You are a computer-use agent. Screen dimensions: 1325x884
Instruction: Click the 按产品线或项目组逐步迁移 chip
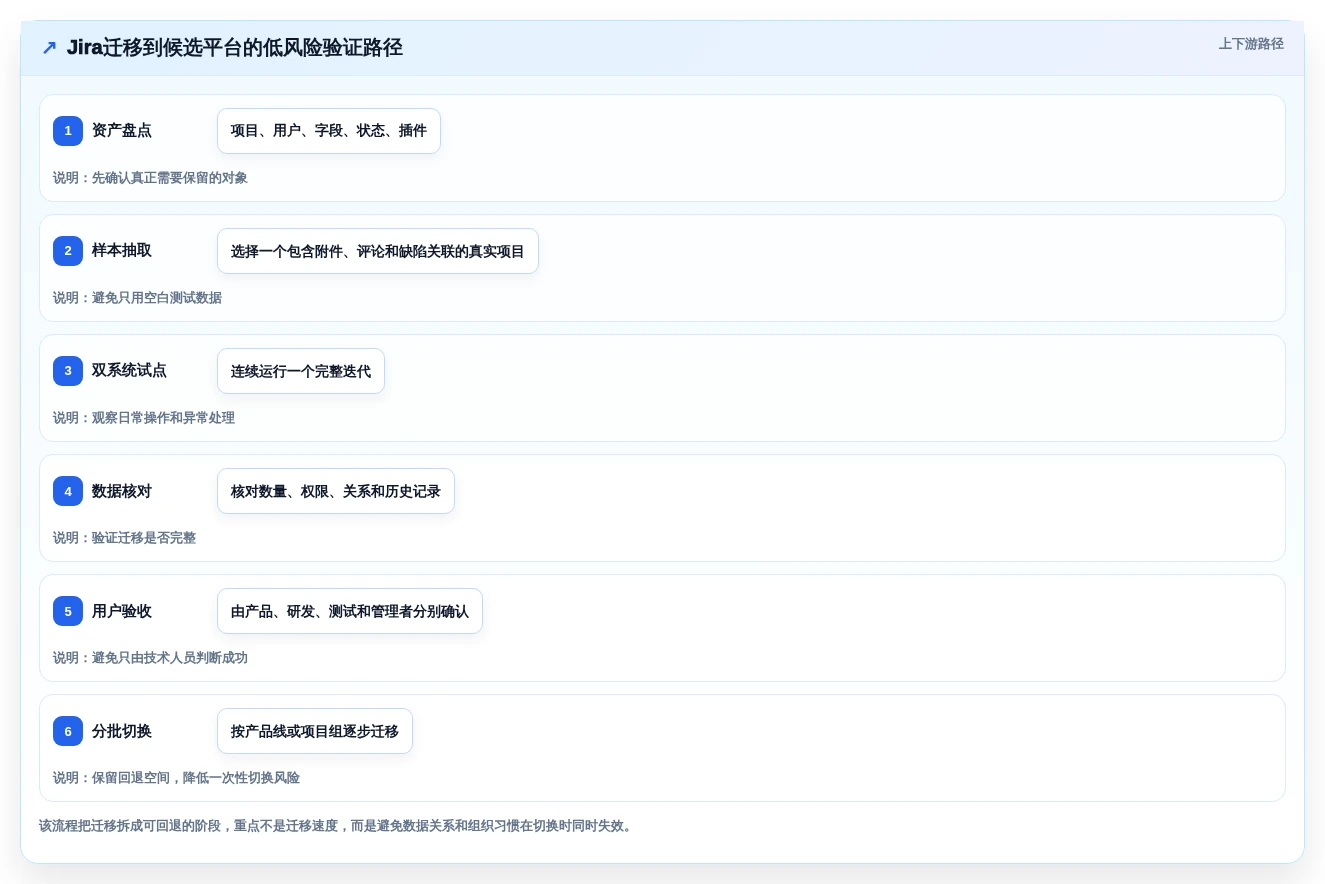click(315, 731)
